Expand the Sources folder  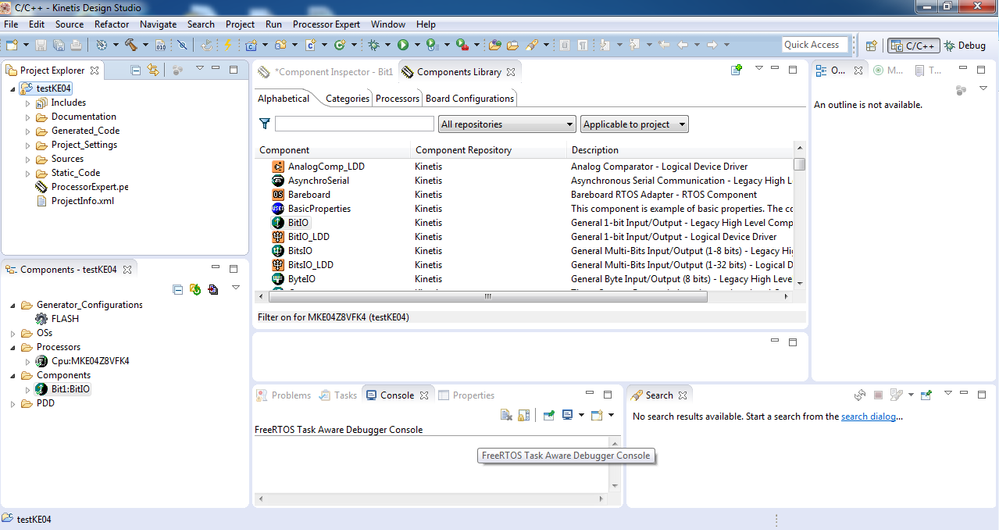pos(27,159)
